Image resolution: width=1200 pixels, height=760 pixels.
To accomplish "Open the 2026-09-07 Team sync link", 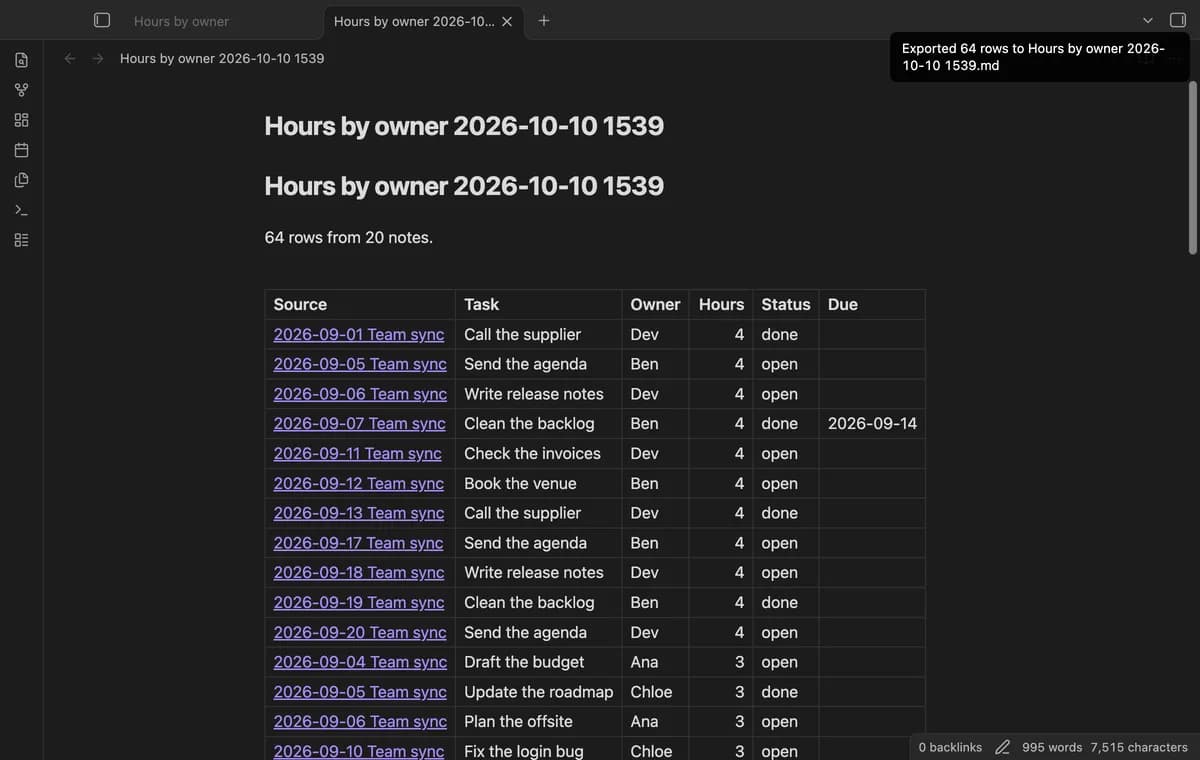I will (360, 423).
